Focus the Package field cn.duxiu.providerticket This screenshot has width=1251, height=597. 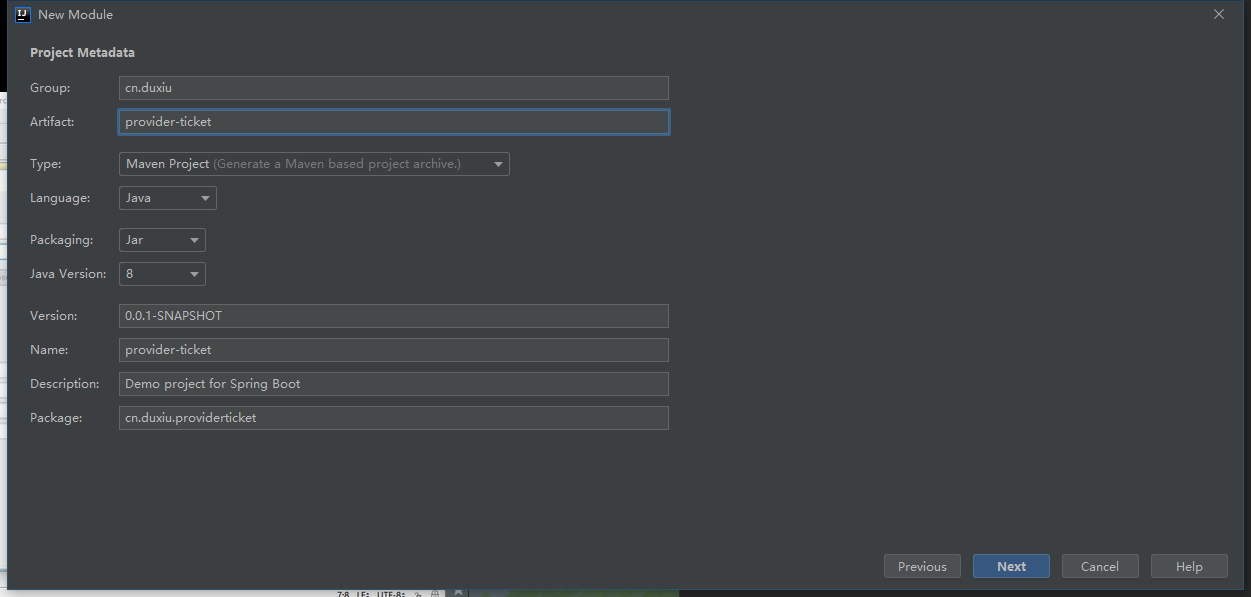click(393, 418)
